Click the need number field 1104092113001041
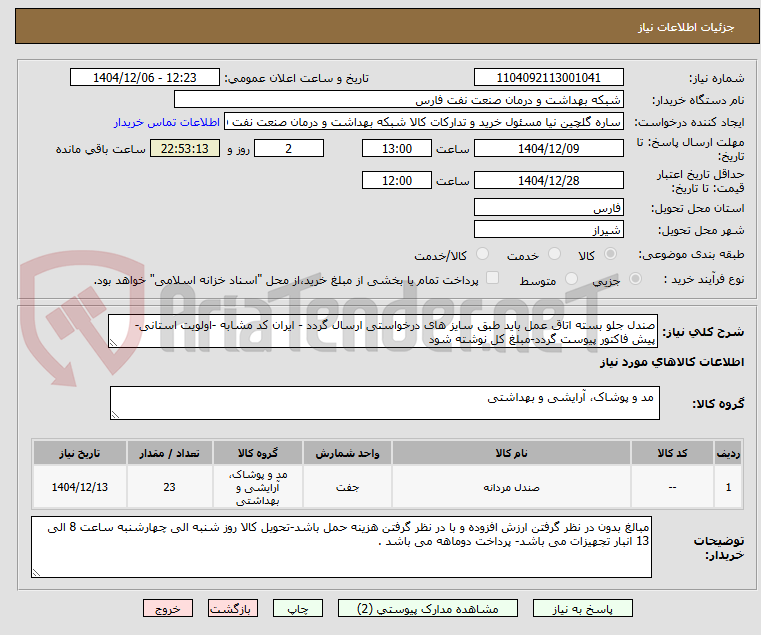The image size is (761, 635). tap(548, 78)
